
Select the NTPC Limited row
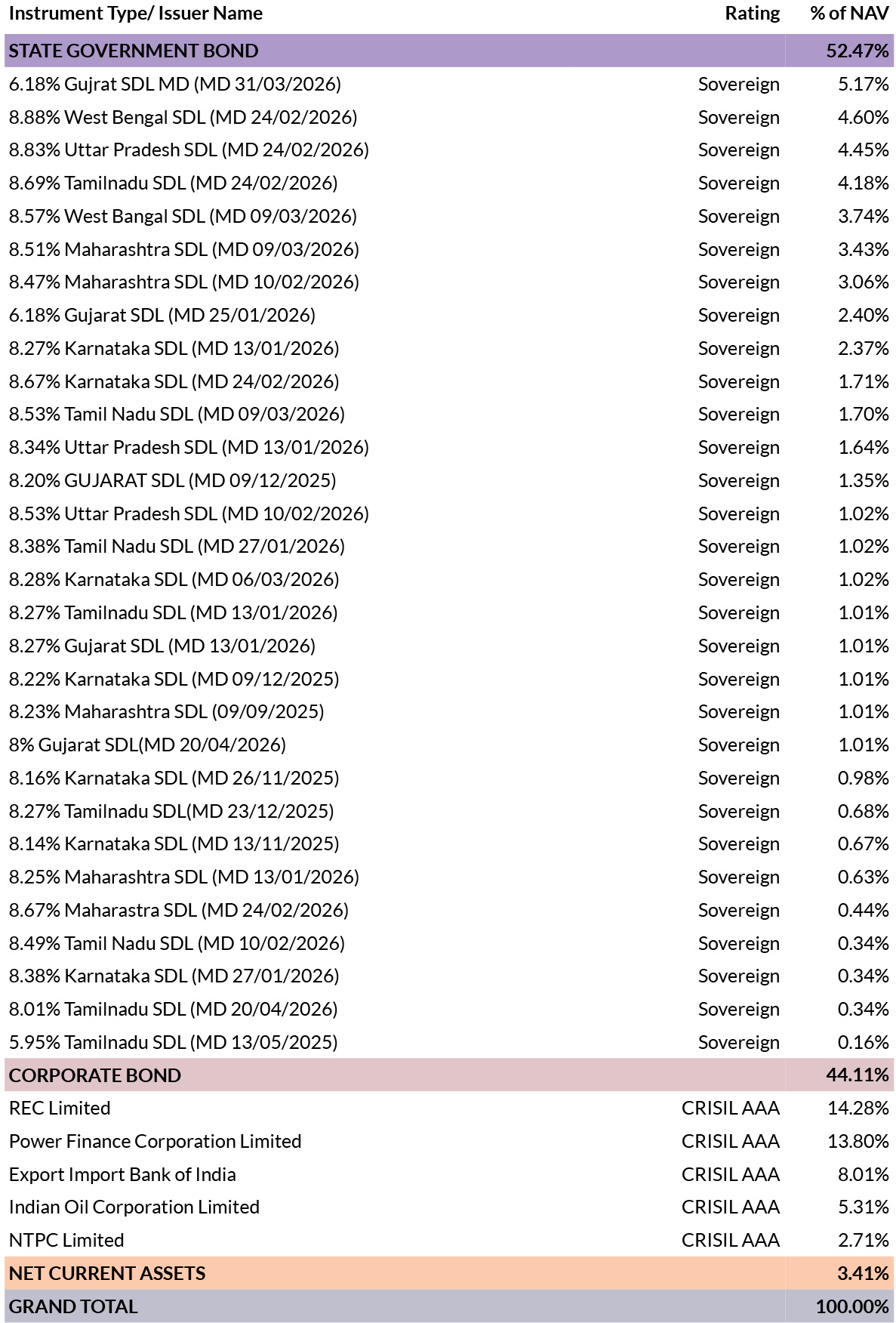click(448, 1240)
